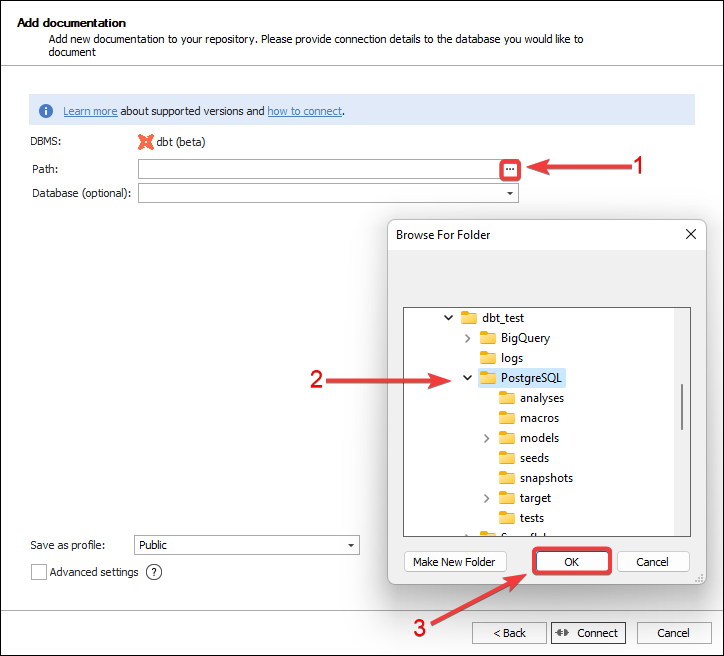724x656 pixels.
Task: Click the path browse ellipsis button
Action: (510, 170)
